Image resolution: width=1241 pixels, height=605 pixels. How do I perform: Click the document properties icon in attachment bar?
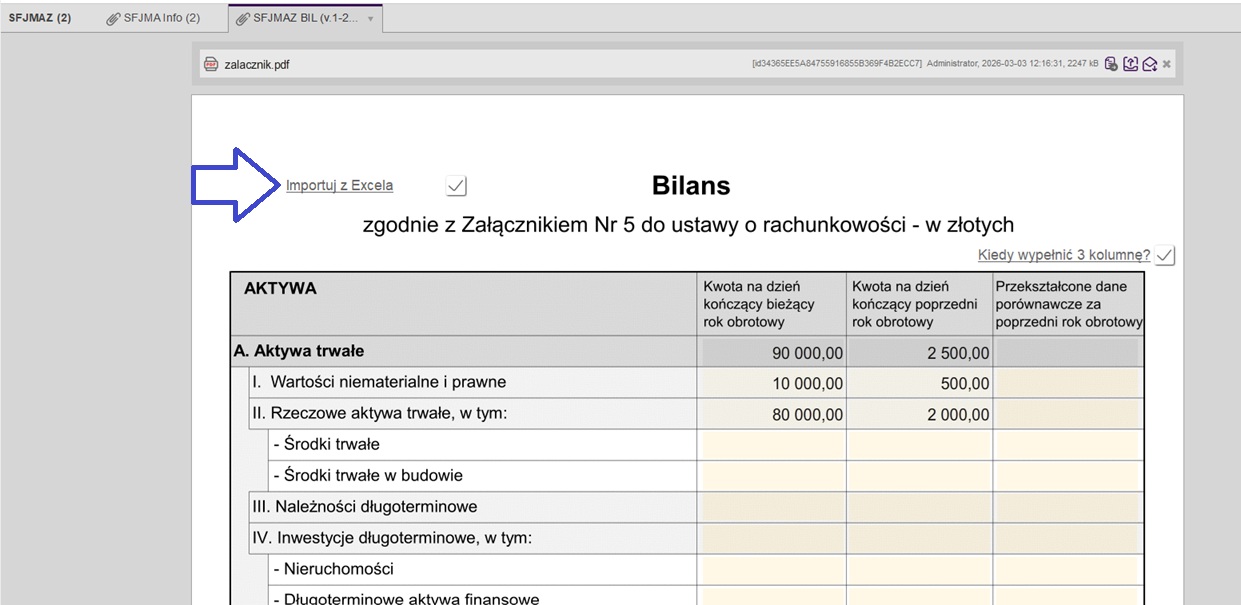[x=1111, y=64]
